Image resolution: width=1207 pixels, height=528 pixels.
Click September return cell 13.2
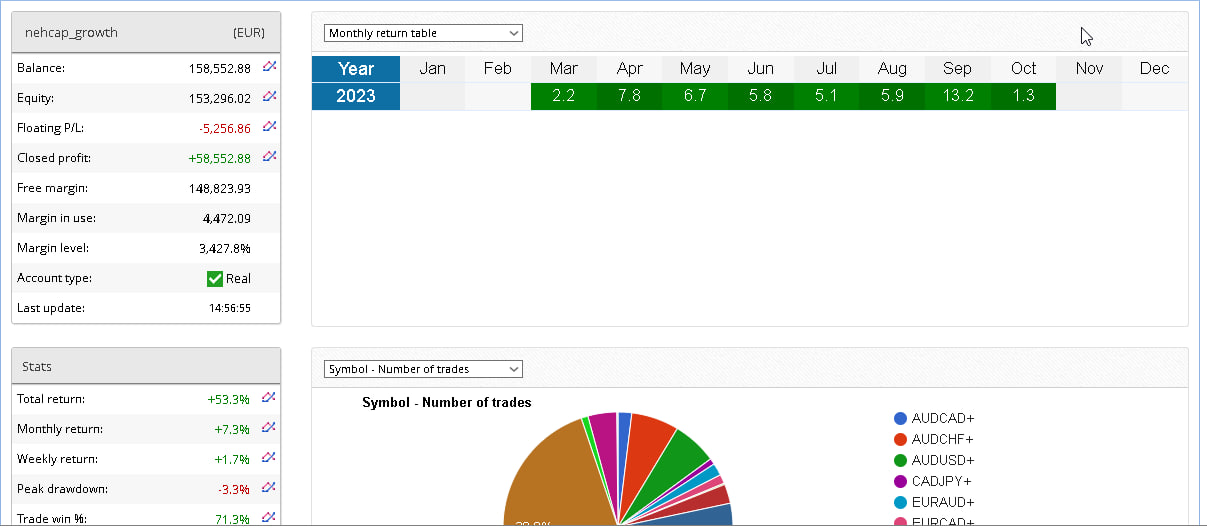957,96
